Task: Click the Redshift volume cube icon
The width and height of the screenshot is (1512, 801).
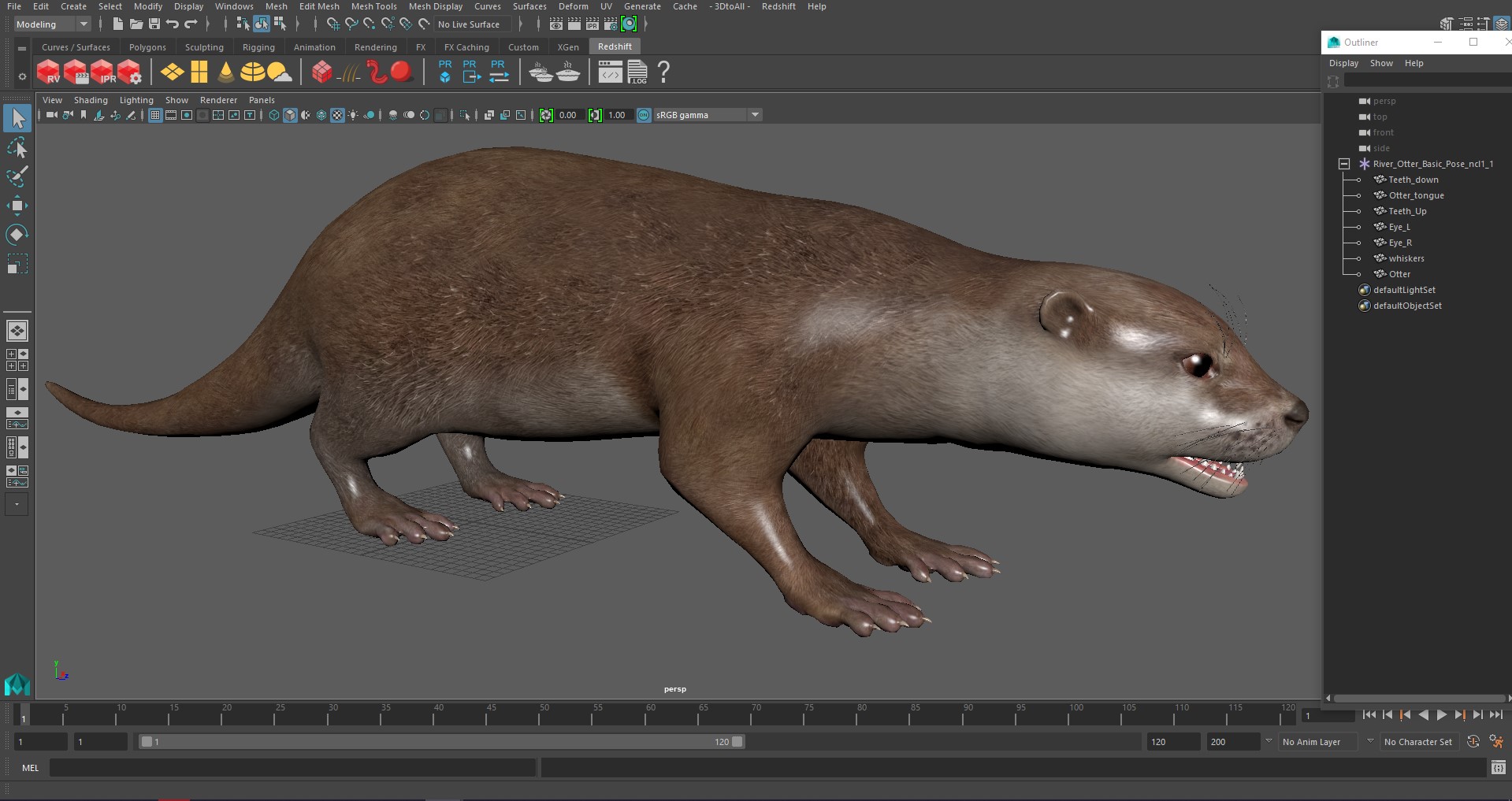Action: (321, 72)
